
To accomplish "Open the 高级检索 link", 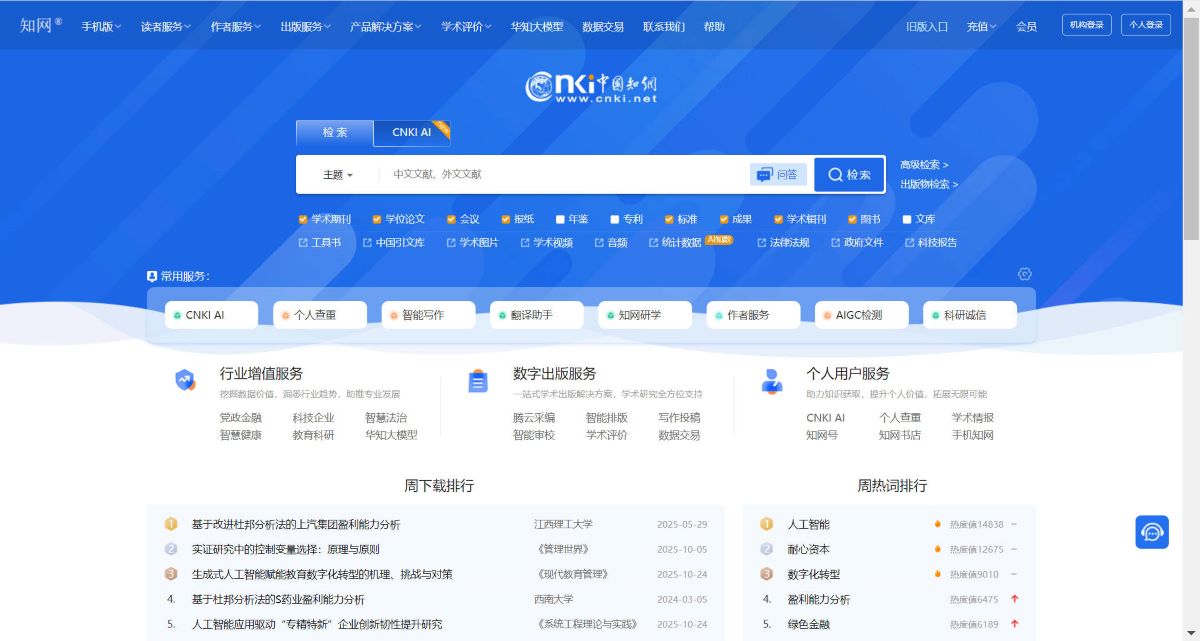I will (x=924, y=164).
